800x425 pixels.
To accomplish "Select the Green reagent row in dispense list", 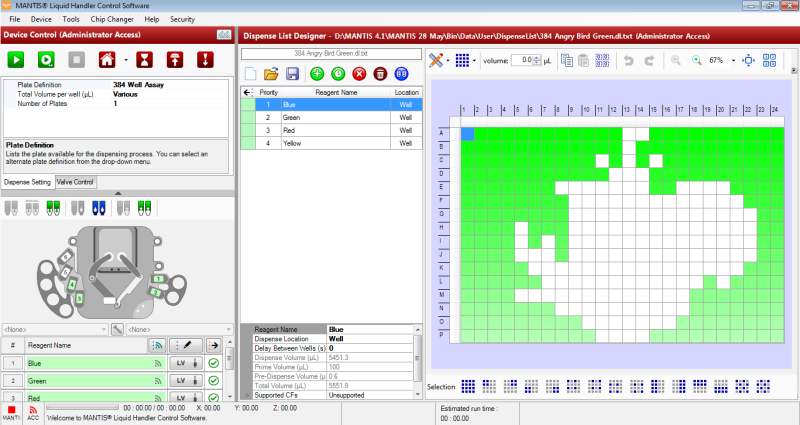I will tap(332, 117).
